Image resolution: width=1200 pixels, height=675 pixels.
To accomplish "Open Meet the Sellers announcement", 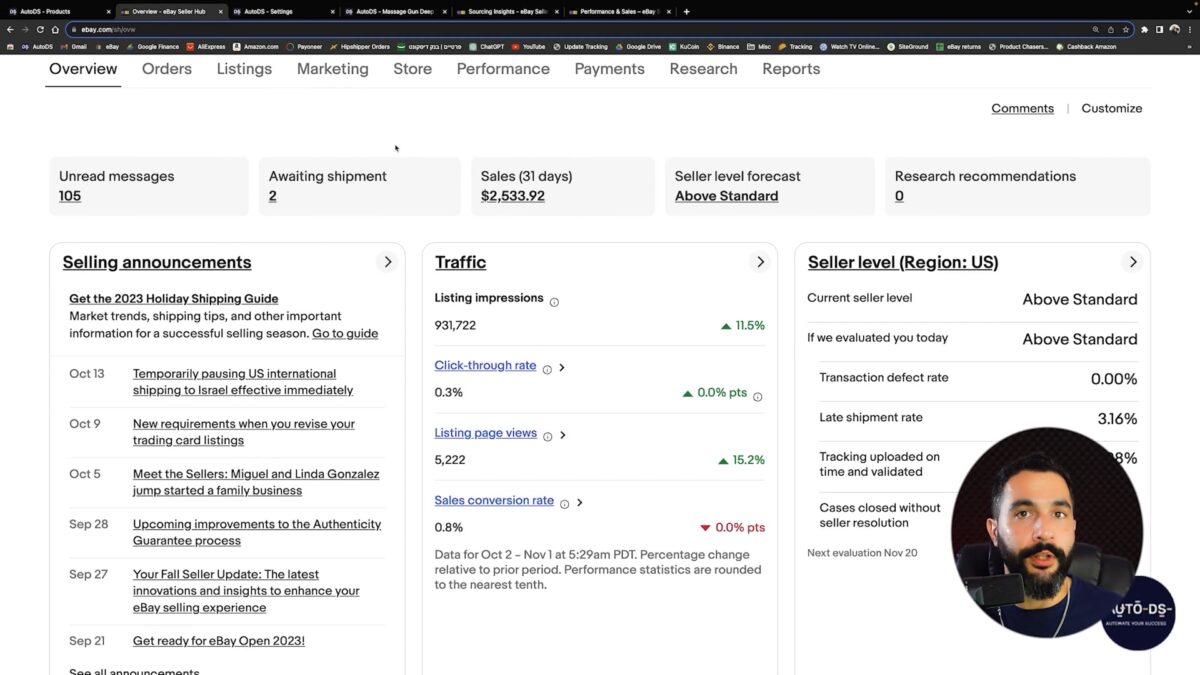I will 256,482.
